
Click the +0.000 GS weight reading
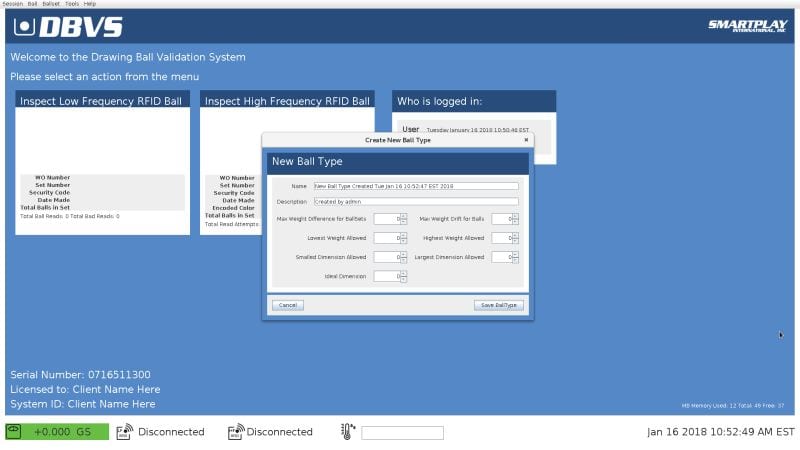pyautogui.click(x=62, y=432)
